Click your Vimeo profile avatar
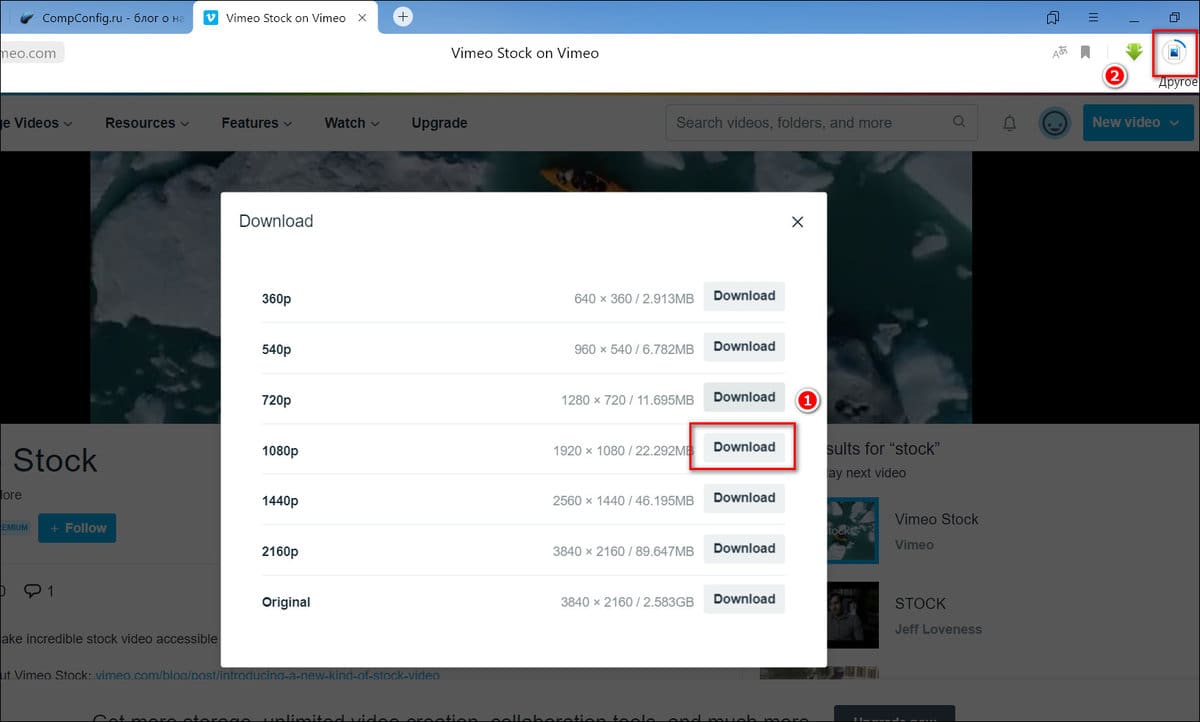 (1055, 122)
